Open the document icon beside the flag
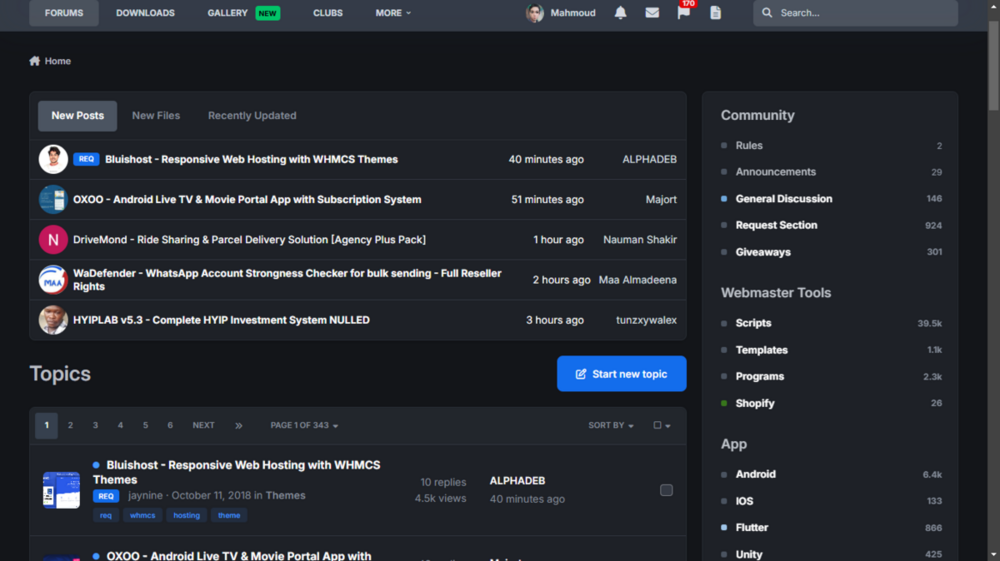Image resolution: width=1000 pixels, height=561 pixels. point(716,13)
